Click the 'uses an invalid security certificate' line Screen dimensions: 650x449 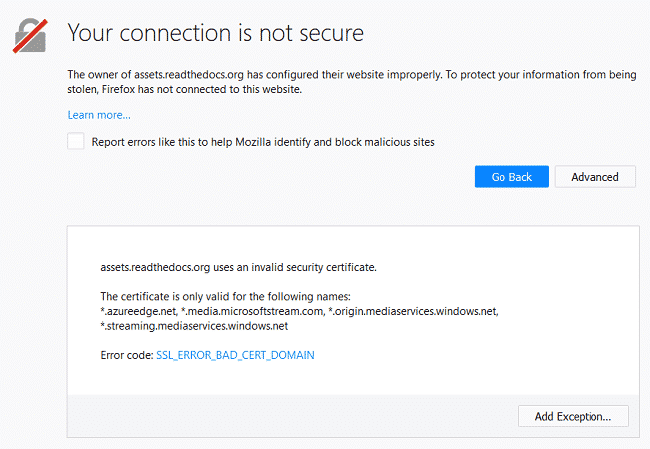coord(238,267)
